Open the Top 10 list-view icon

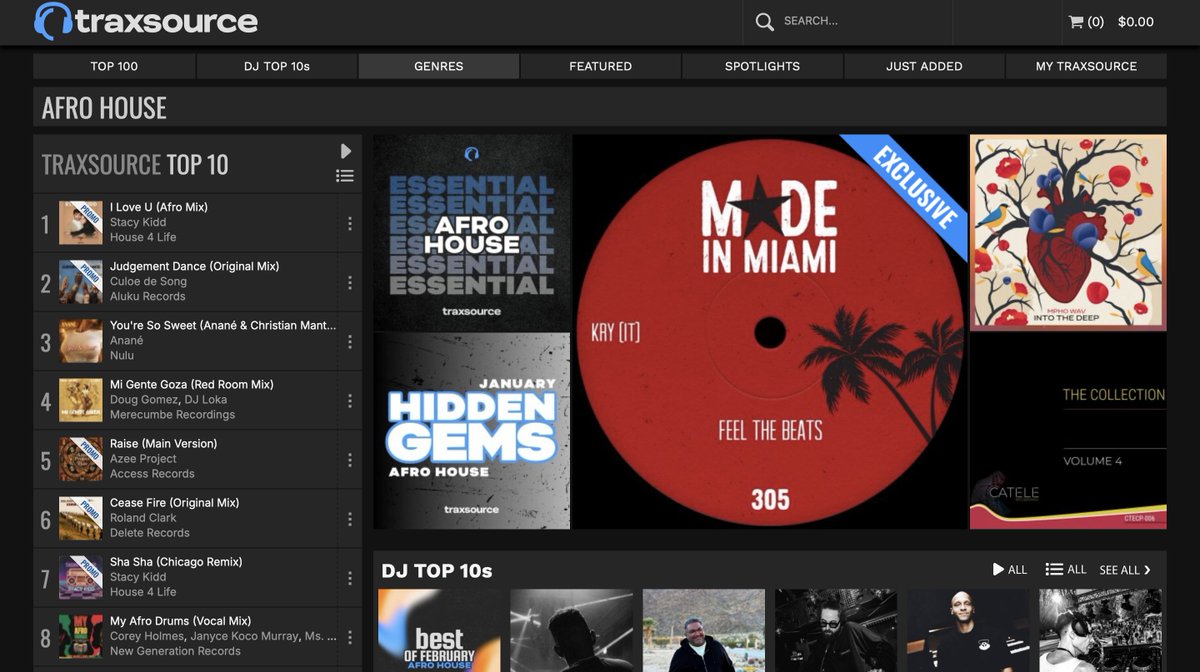tap(345, 176)
